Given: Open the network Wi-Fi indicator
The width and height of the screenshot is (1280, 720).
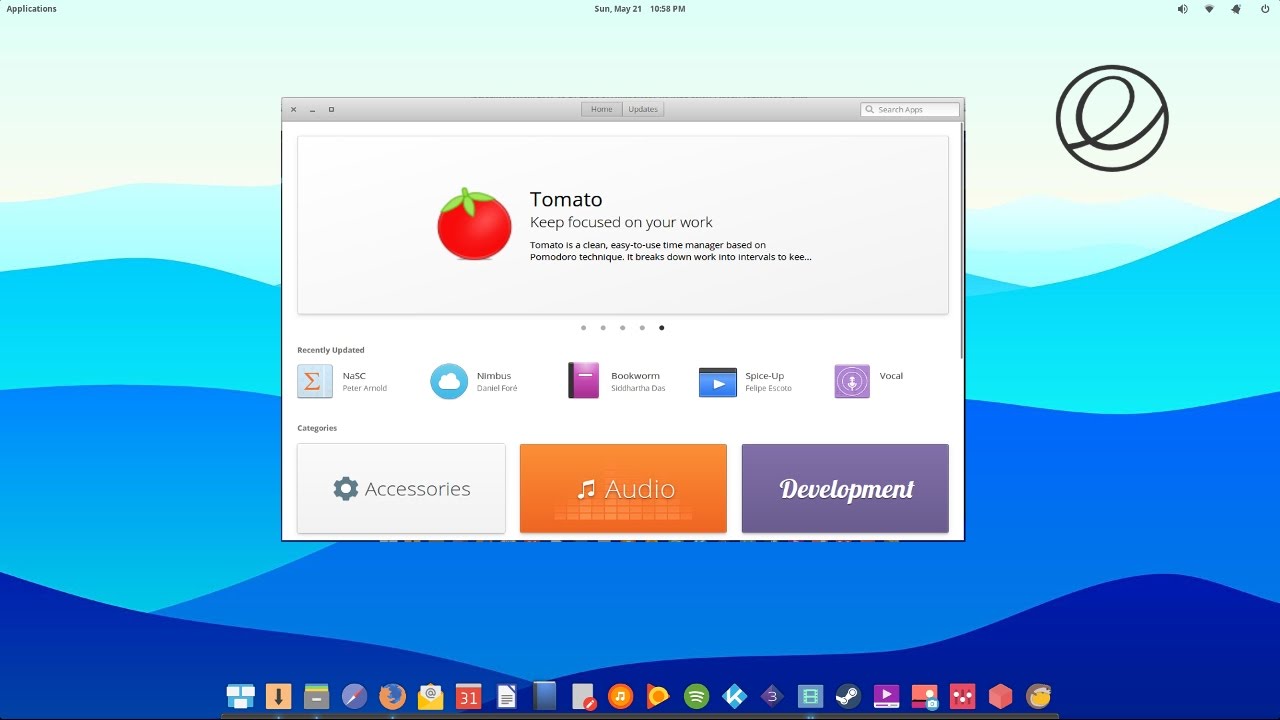Looking at the screenshot, I should [x=1209, y=9].
